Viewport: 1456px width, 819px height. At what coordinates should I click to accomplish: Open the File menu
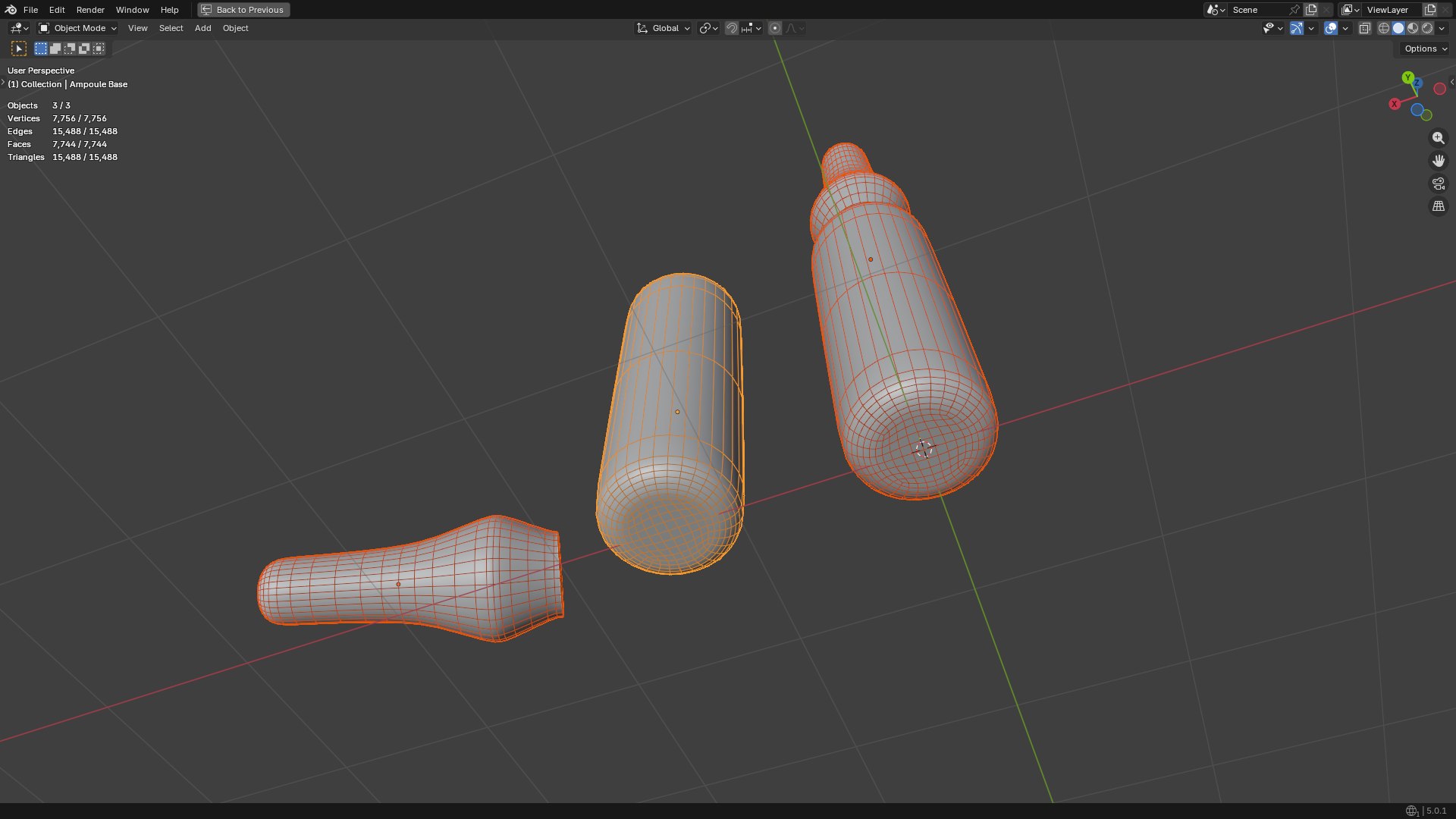30,10
